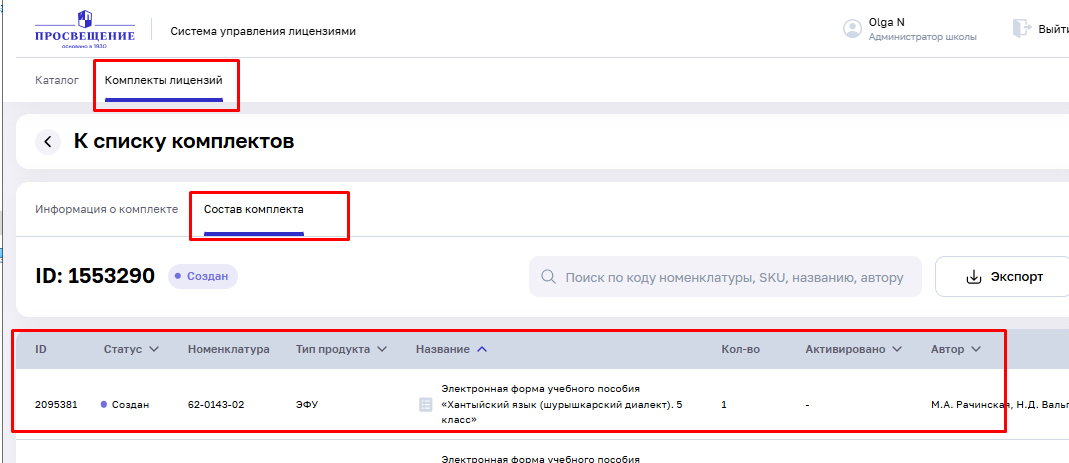The width and height of the screenshot is (1069, 463).
Task: Toggle sort order on Название column
Action: 482,349
